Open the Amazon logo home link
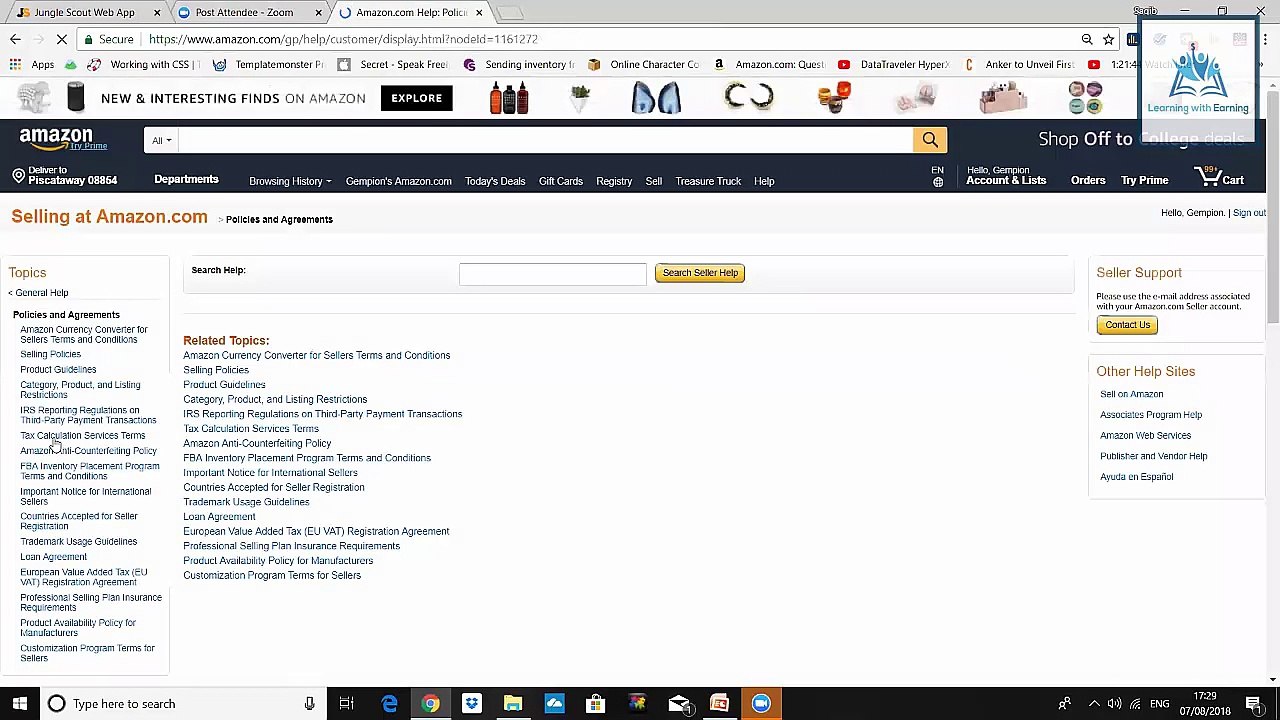 click(x=57, y=139)
